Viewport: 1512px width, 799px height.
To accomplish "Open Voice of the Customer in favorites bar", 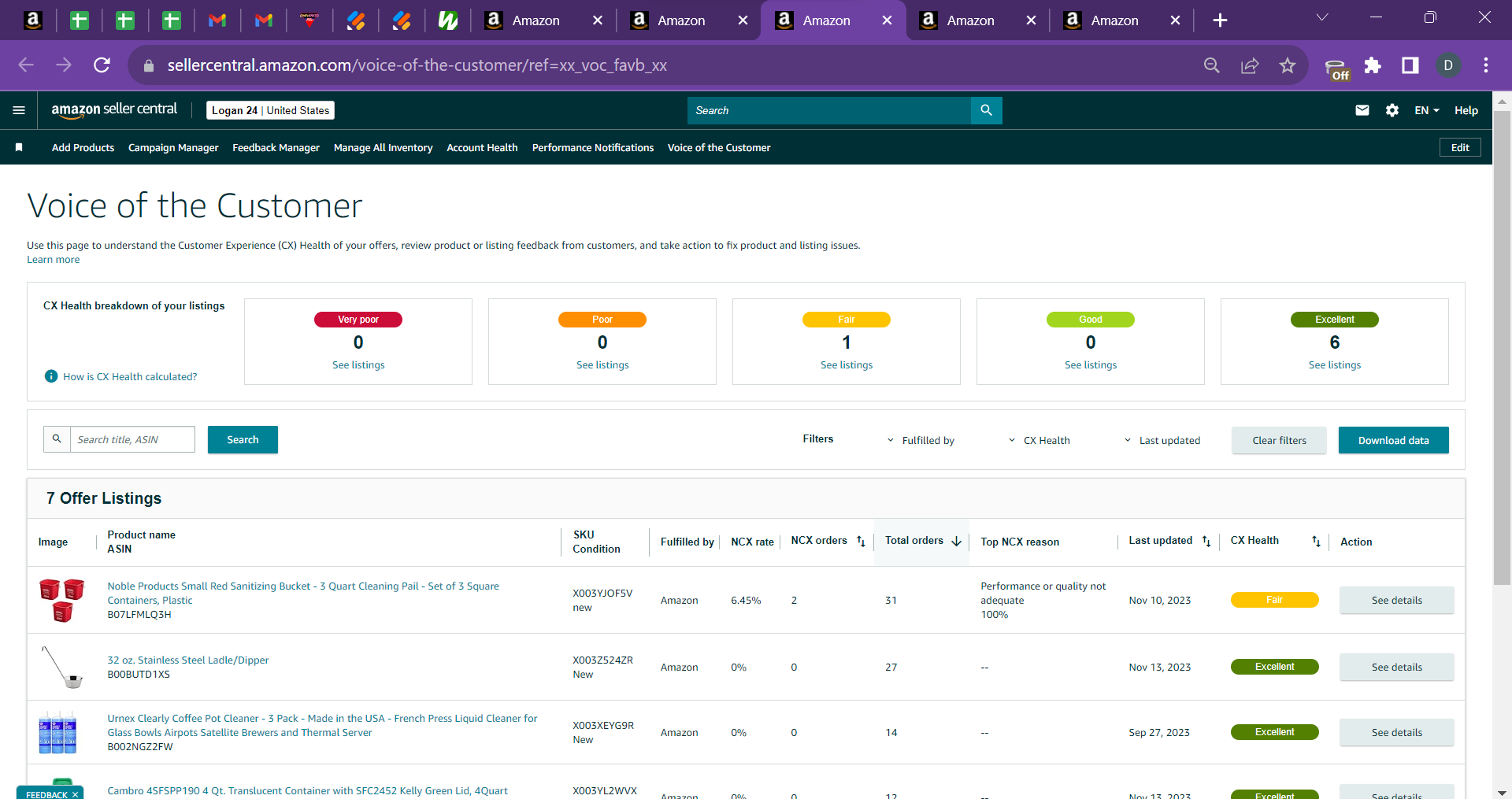I will click(719, 147).
